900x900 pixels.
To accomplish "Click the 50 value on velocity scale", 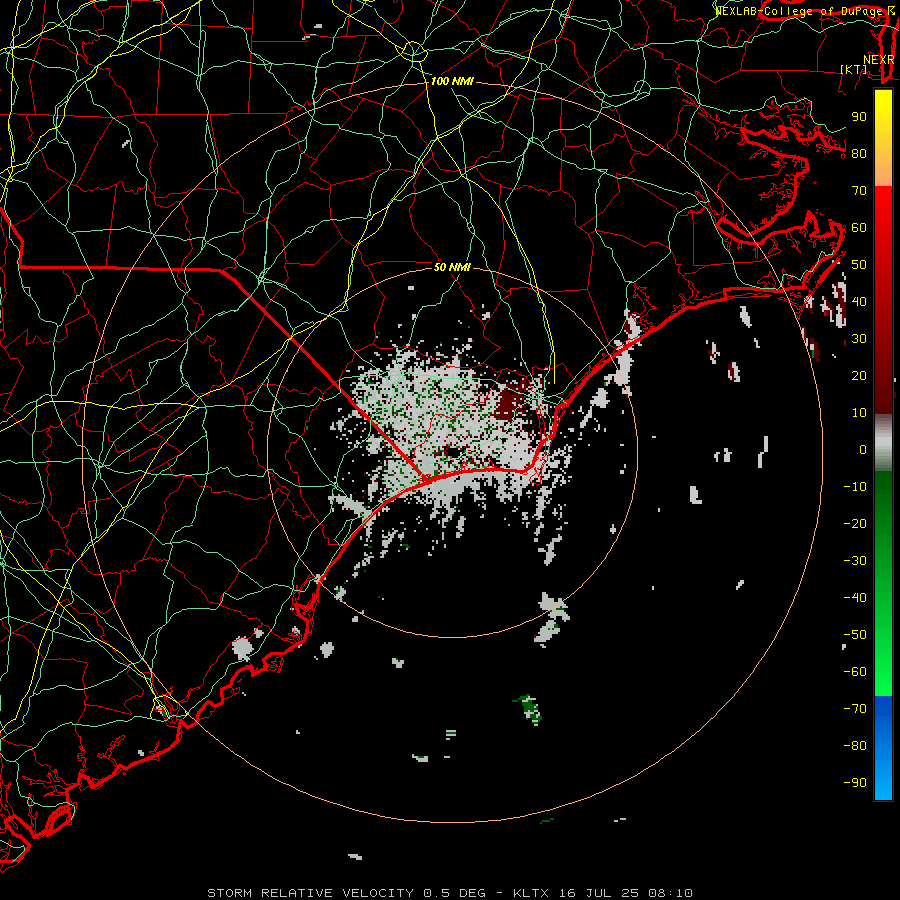I will 859,265.
